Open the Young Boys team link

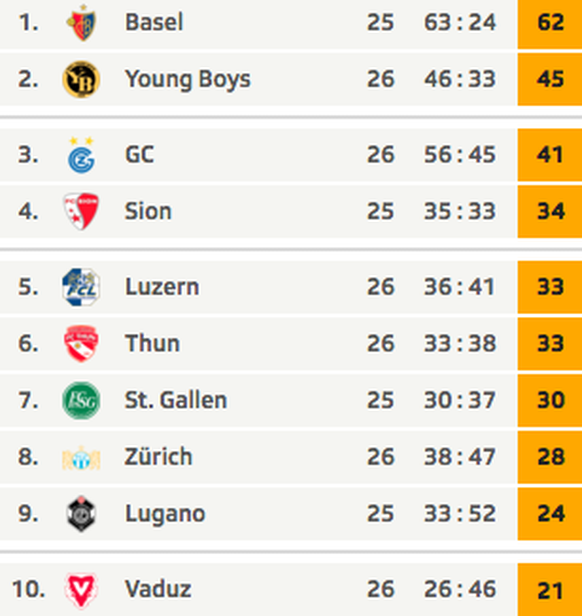187,80
